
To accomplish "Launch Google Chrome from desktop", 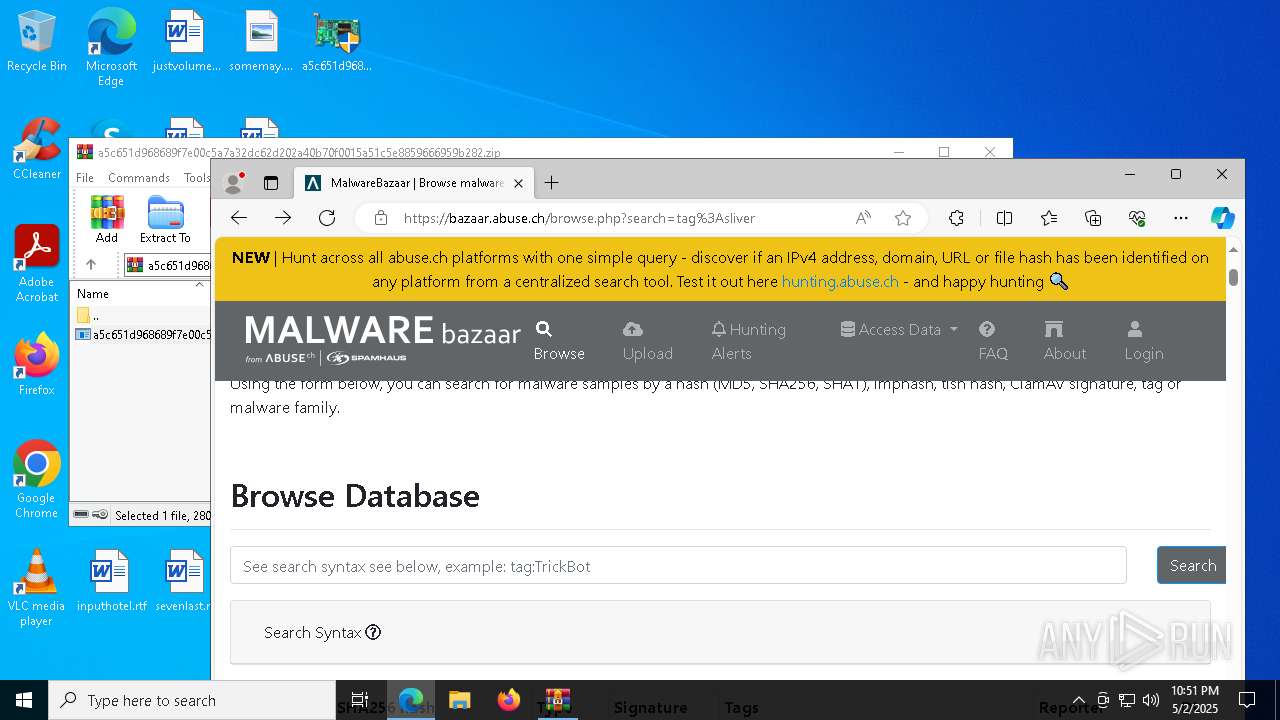I will point(37,480).
